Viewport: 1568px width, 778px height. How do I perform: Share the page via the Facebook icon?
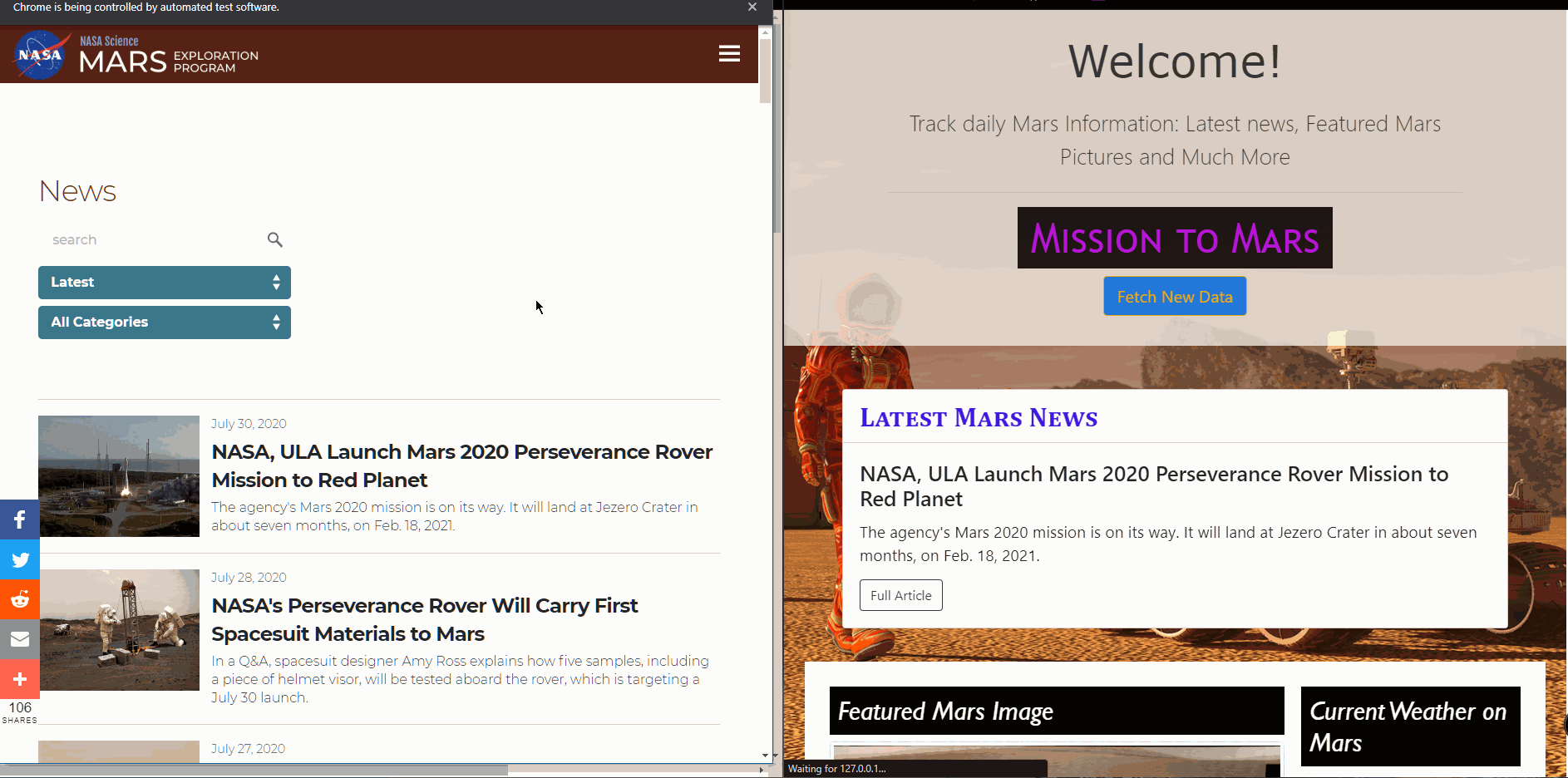pyautogui.click(x=20, y=520)
